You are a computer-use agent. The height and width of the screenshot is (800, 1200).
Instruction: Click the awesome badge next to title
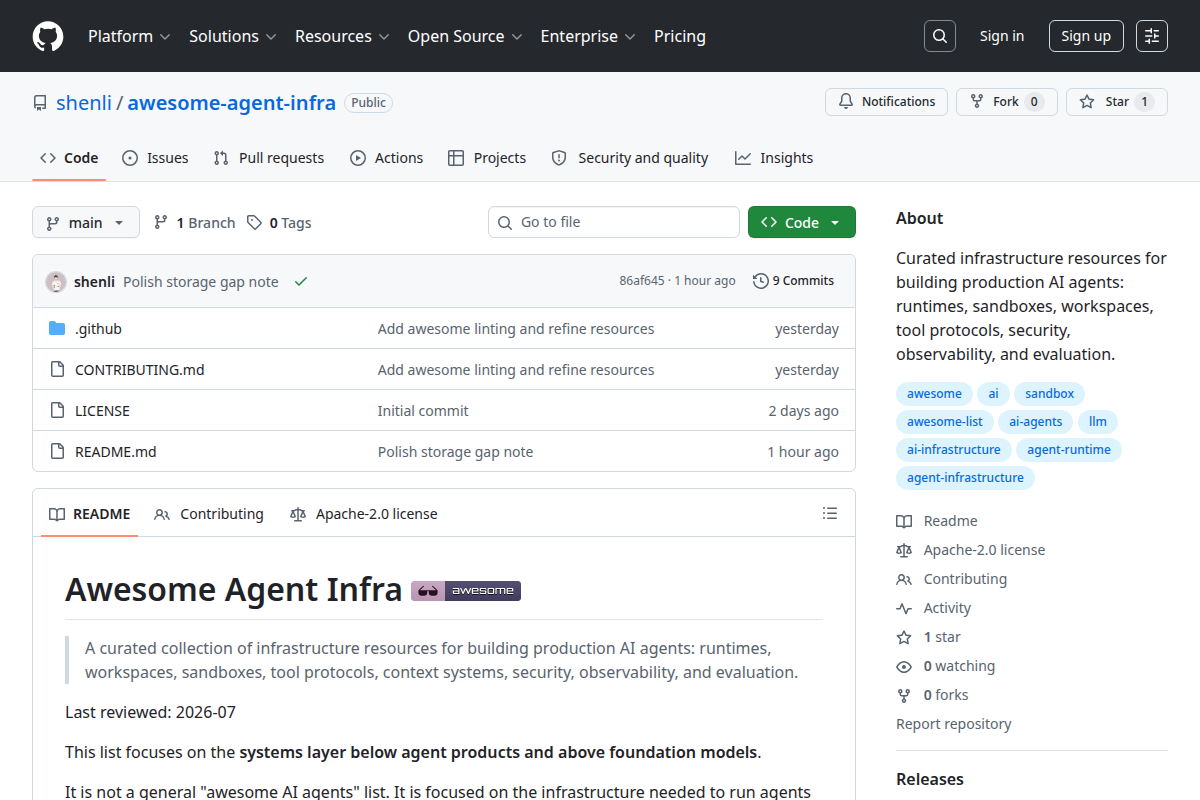pos(466,590)
